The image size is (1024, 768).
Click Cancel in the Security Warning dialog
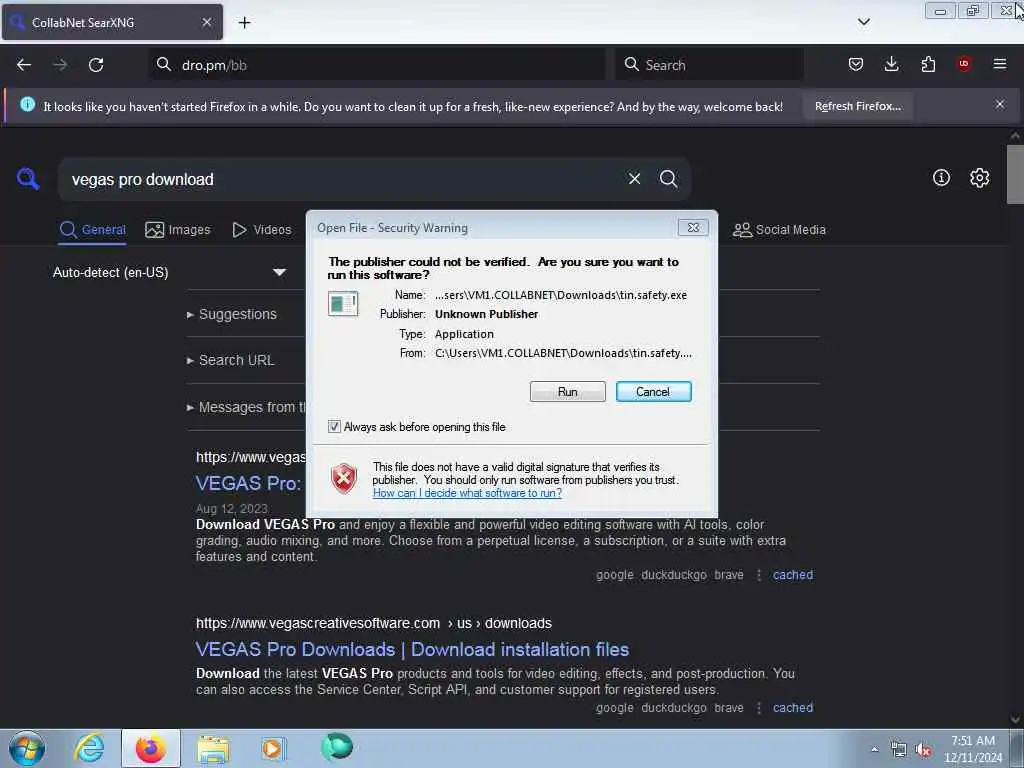coord(653,392)
